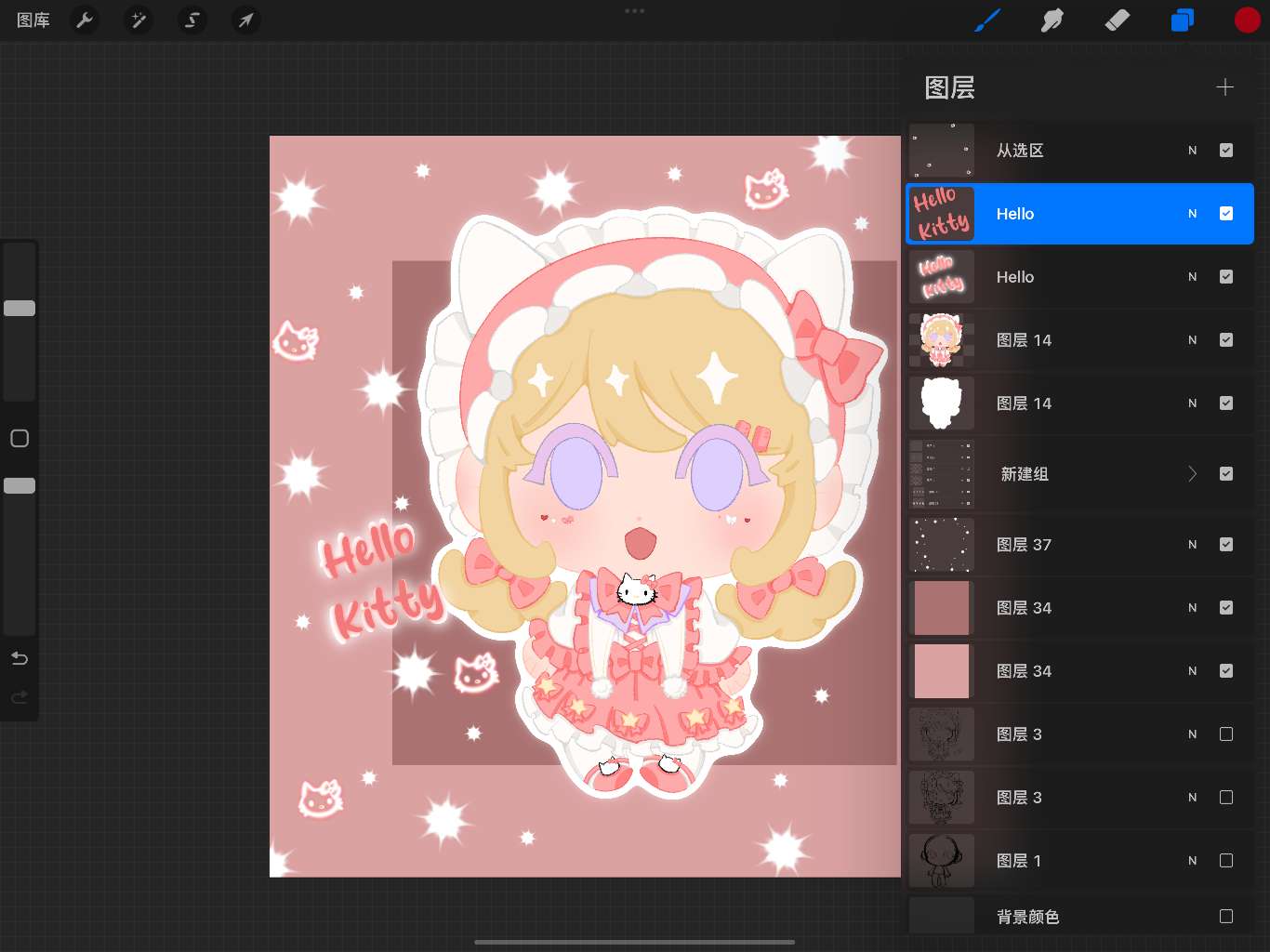Open blend mode N for 图层 1

coord(1193,860)
